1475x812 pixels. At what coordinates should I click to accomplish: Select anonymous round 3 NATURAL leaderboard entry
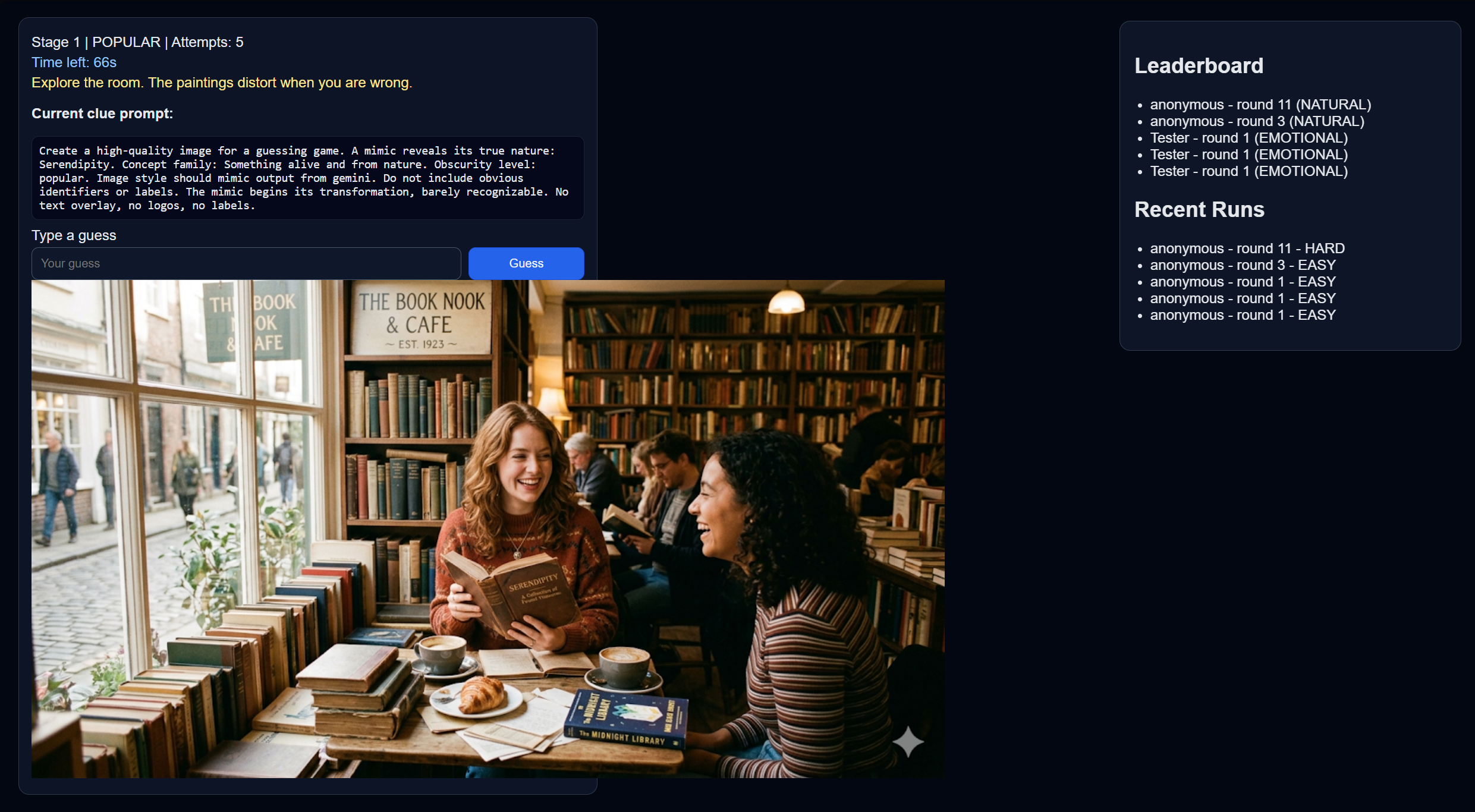[x=1256, y=121]
